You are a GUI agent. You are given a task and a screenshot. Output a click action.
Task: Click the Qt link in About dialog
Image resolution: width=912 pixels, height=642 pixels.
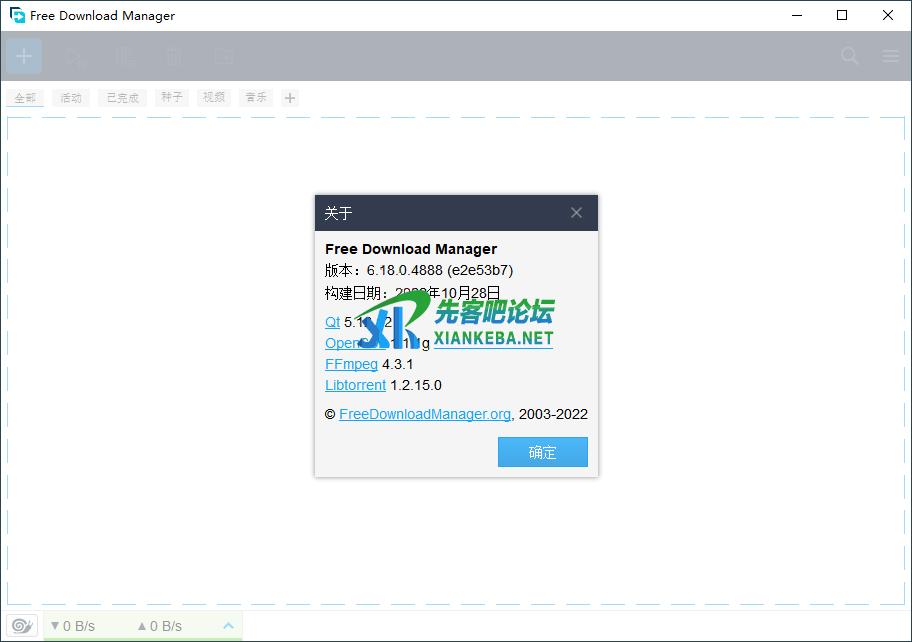point(332,322)
